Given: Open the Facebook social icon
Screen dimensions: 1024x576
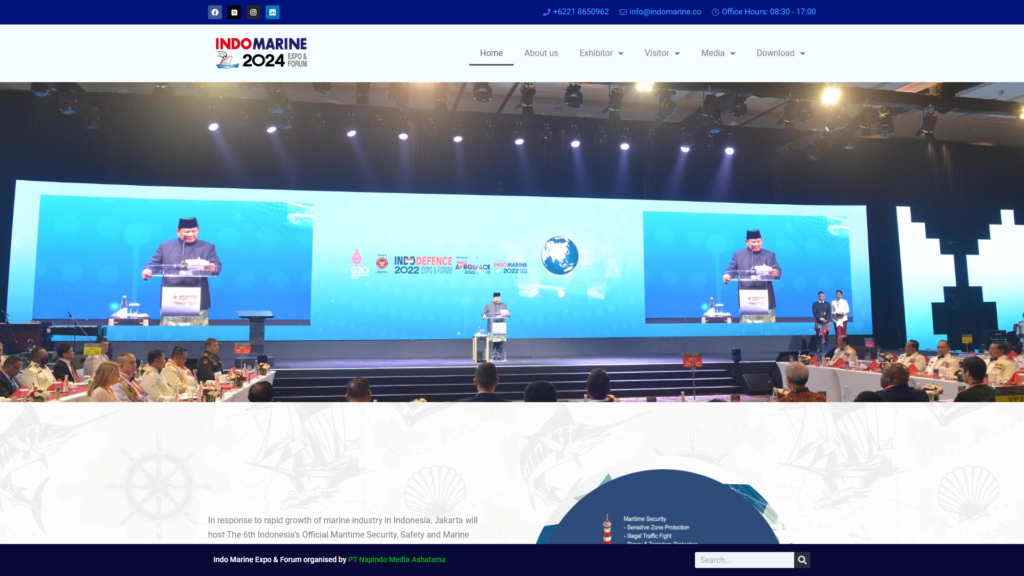Looking at the screenshot, I should click(x=215, y=12).
